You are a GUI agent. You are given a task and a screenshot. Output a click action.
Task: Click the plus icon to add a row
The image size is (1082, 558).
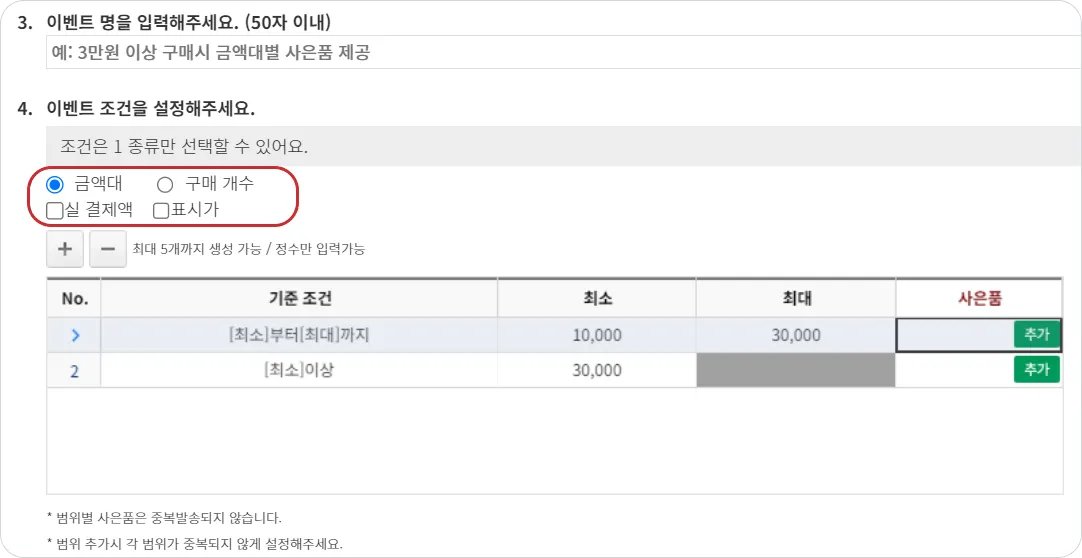tap(65, 249)
